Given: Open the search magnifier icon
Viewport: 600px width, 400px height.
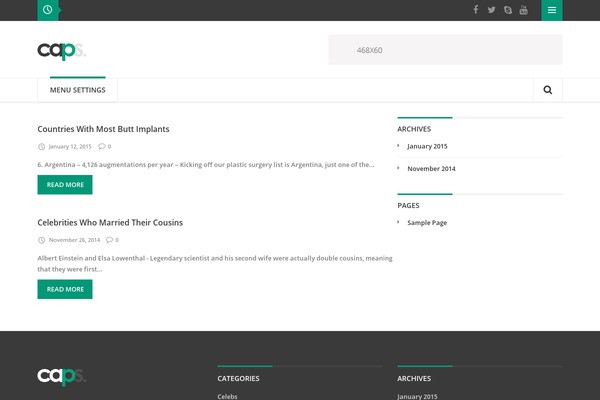Looking at the screenshot, I should click(x=548, y=90).
